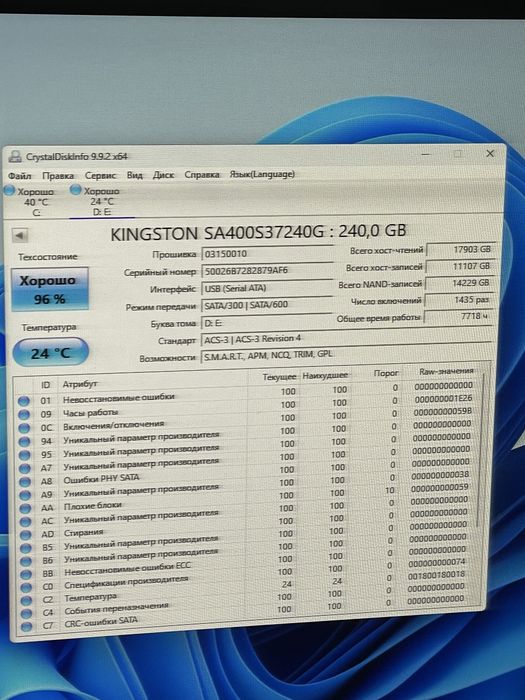Screen dimensions: 525x700
Task: Select the События переназначения attribute text
Action: tap(117, 608)
